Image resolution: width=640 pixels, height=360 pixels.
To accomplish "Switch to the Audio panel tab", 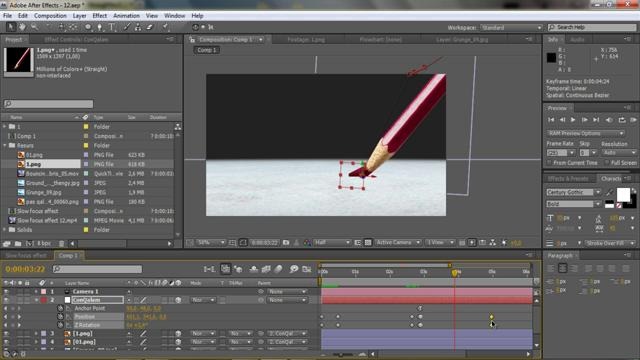I will [577, 40].
